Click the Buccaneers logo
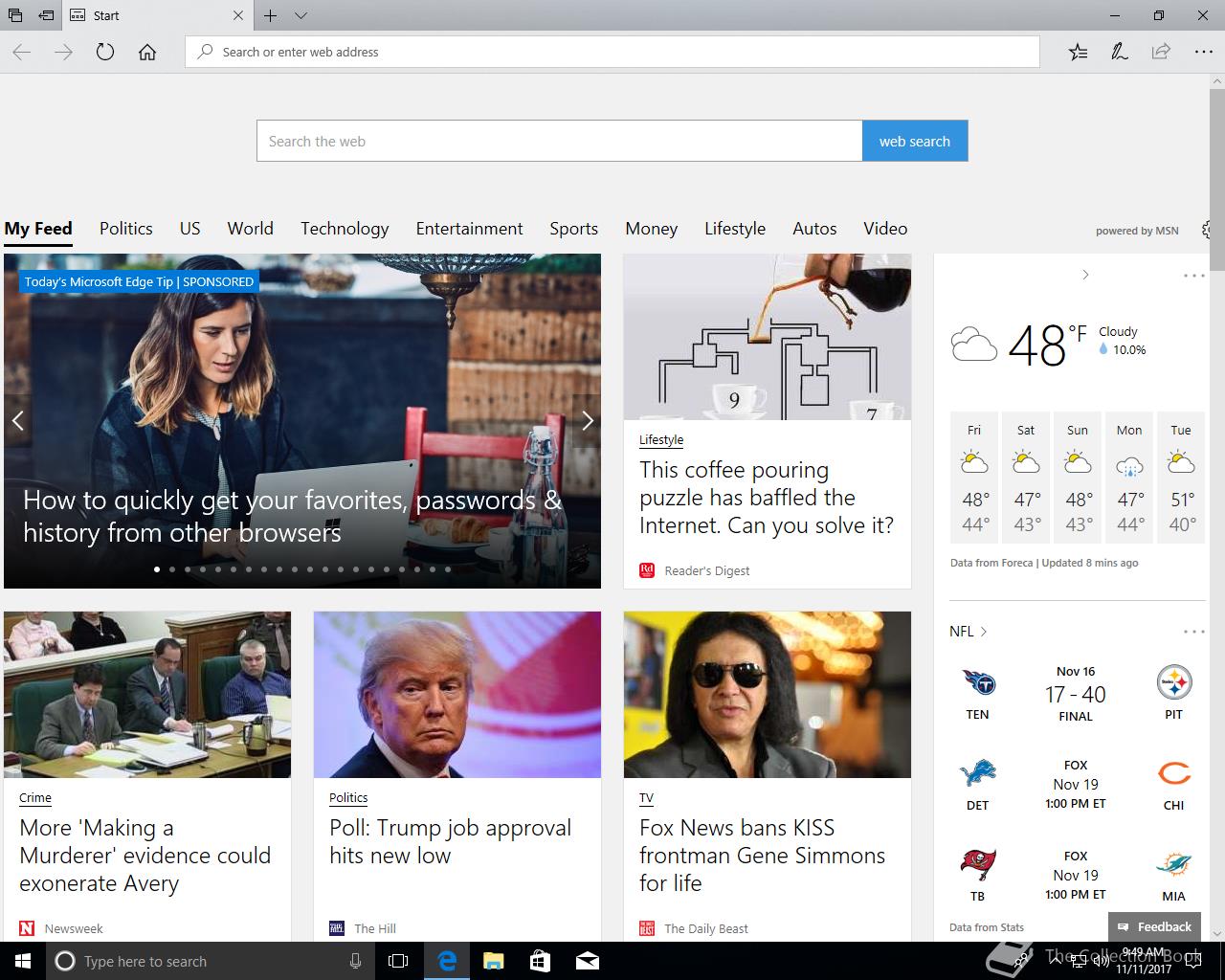 tap(978, 864)
